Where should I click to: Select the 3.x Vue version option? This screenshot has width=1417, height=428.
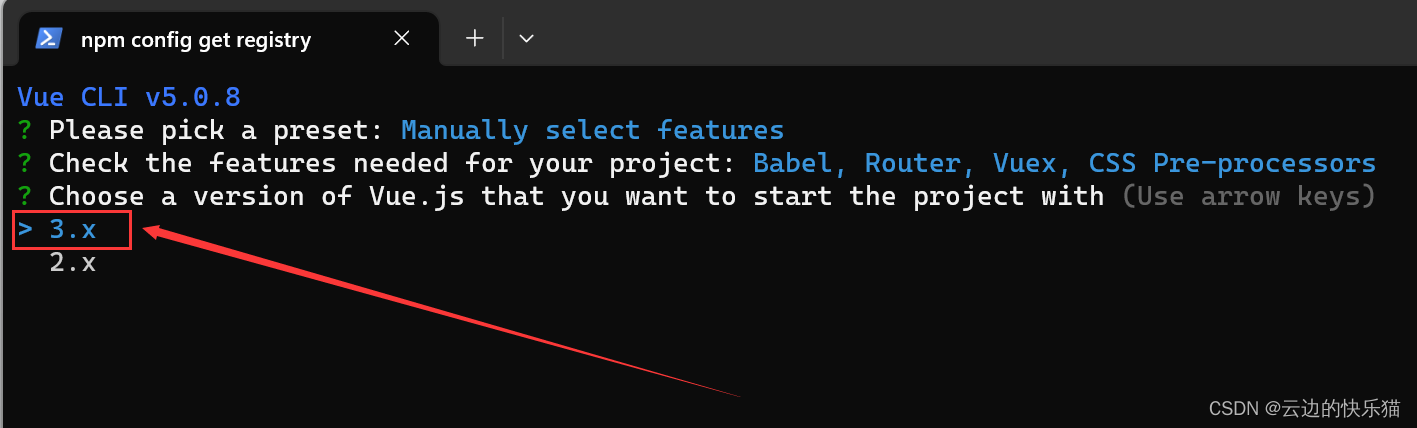tap(73, 229)
